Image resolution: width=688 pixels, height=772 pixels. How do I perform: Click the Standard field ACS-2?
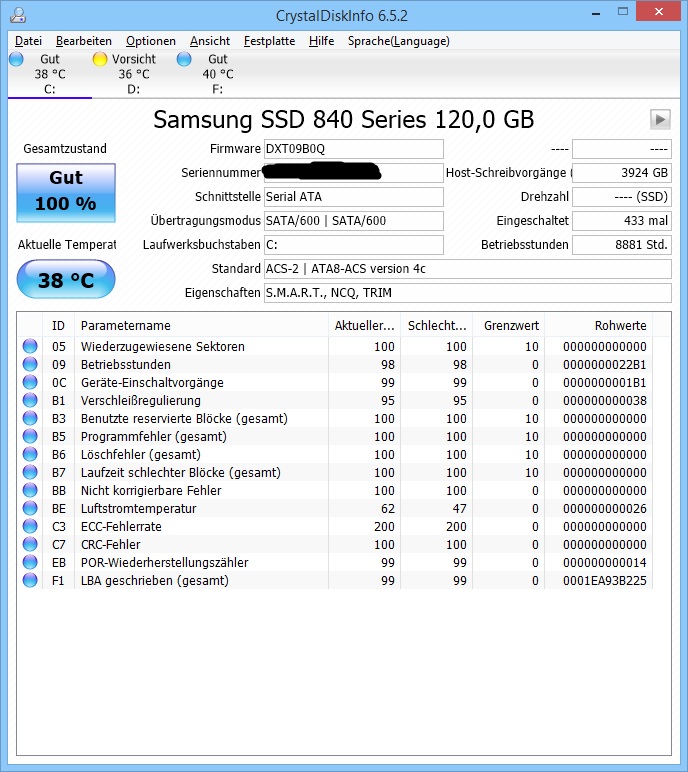[x=468, y=269]
